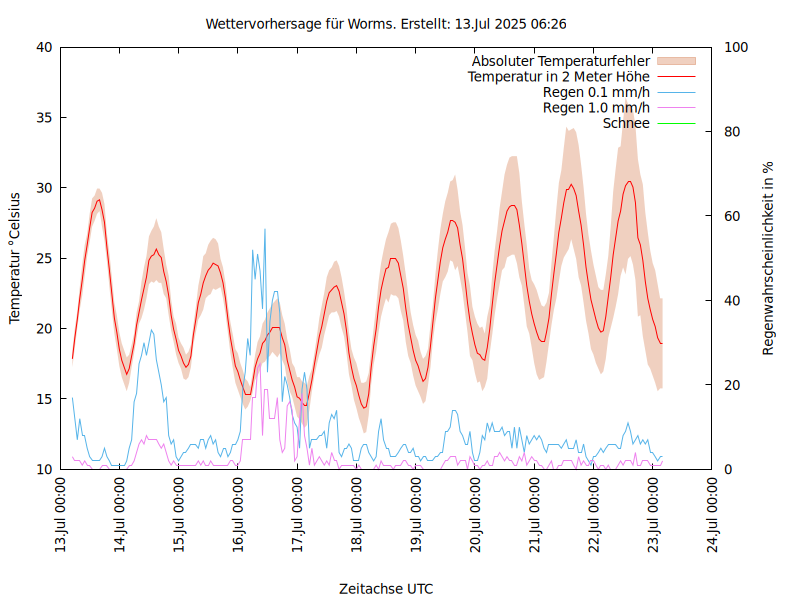
Task: Click the 'Absoluter Temperaturfehler' legend label
Action: coord(560,61)
